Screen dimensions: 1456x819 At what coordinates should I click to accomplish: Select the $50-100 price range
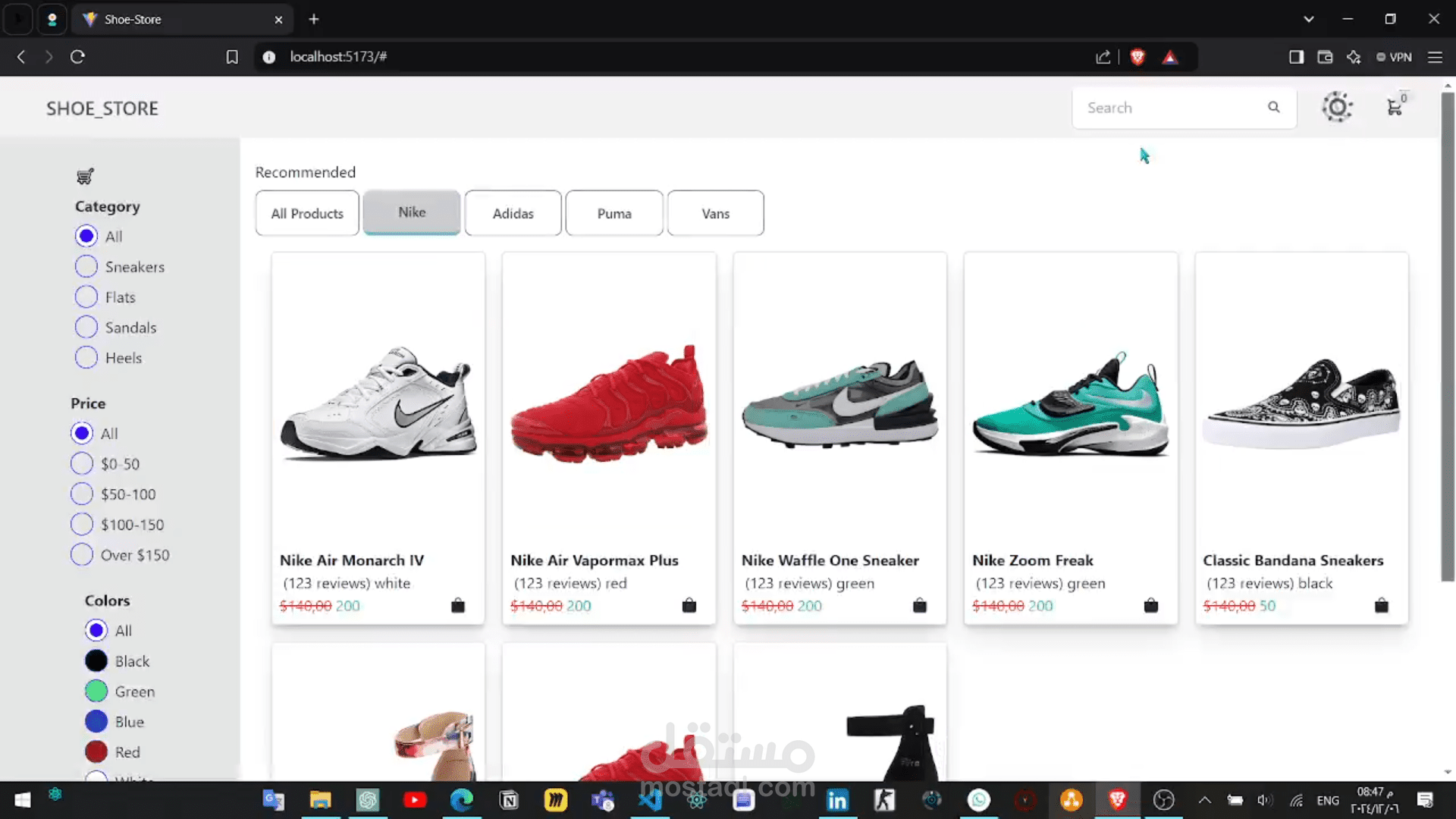[82, 494]
